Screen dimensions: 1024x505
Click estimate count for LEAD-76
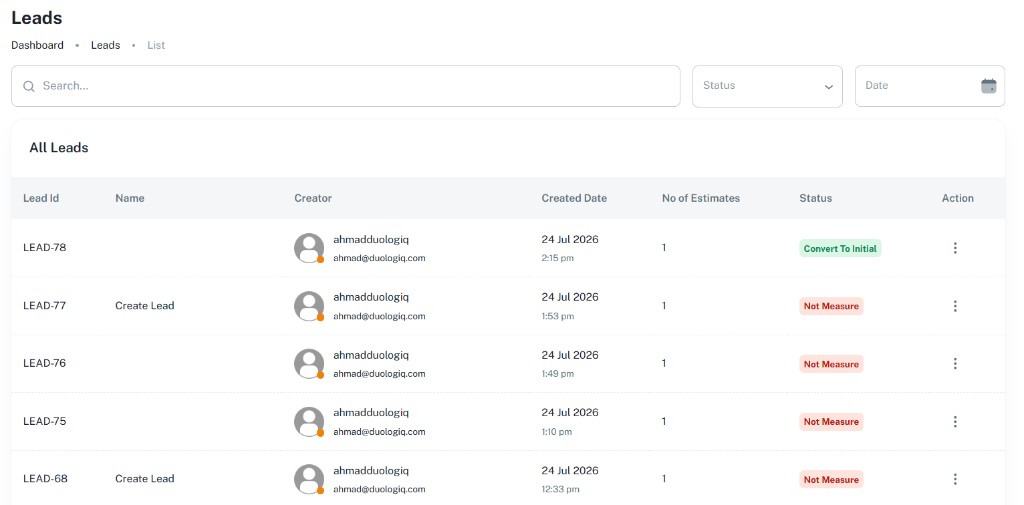point(664,363)
